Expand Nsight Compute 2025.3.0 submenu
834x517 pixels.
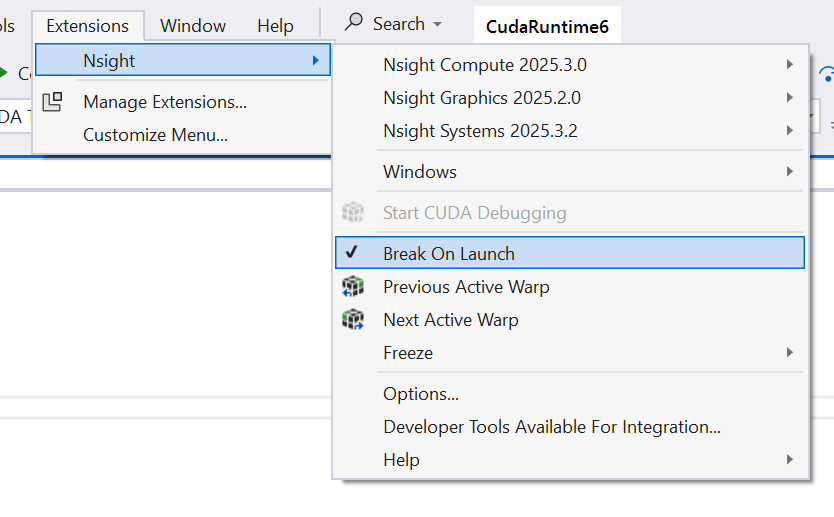(x=569, y=64)
